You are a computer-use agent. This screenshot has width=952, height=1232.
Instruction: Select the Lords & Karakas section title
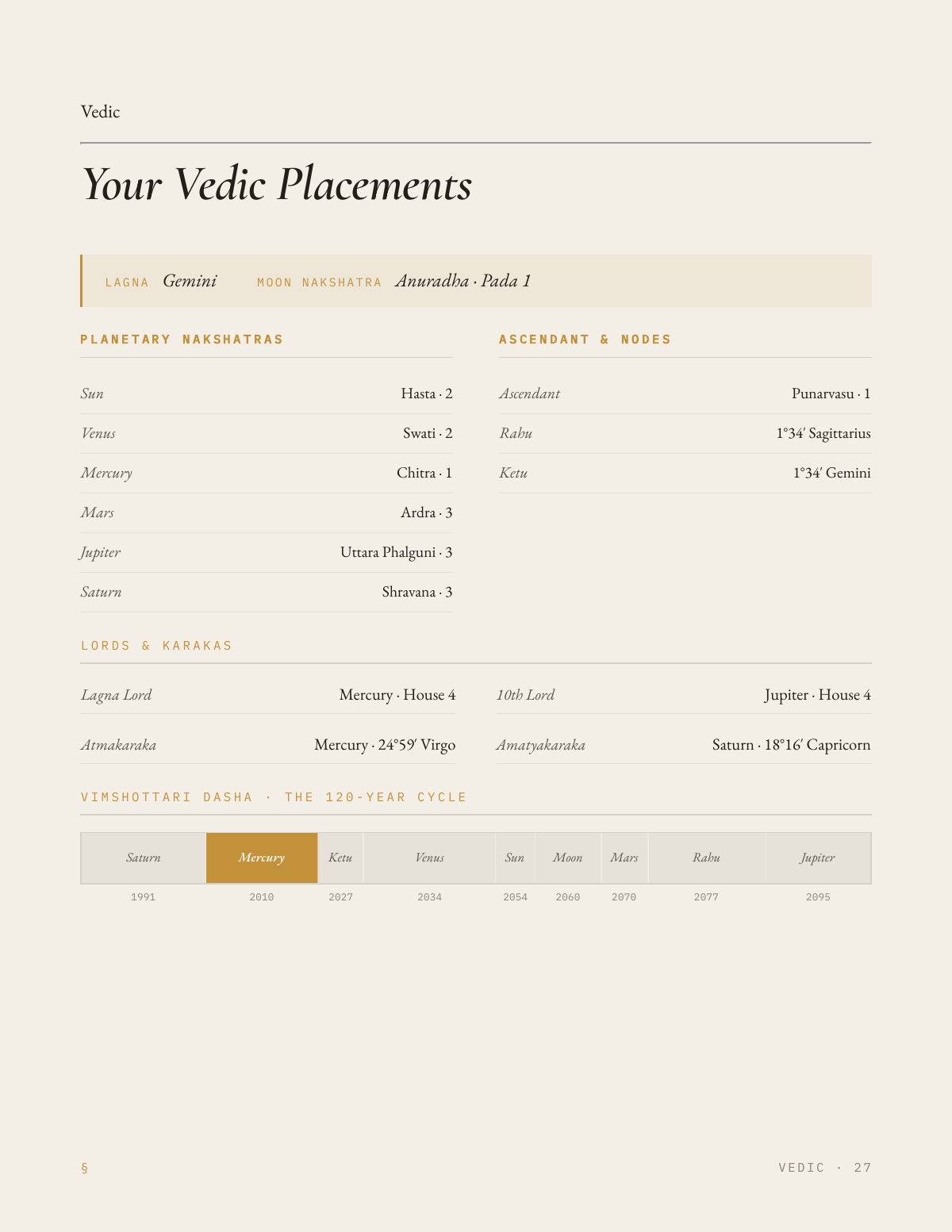[x=156, y=646]
